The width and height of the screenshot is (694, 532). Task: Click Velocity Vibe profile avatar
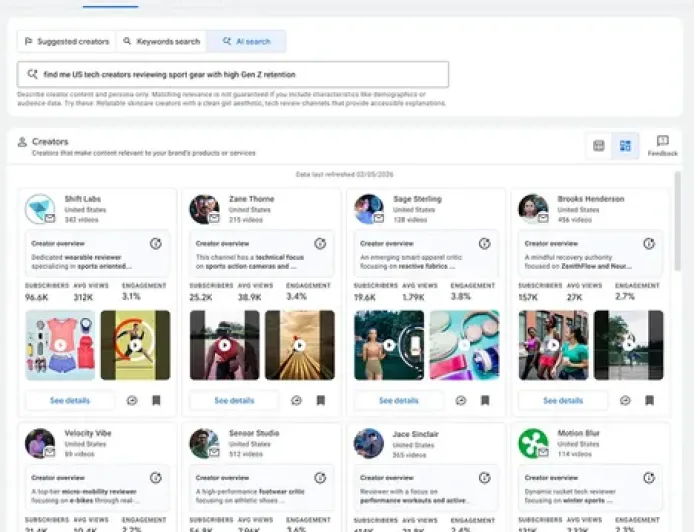pyautogui.click(x=40, y=443)
